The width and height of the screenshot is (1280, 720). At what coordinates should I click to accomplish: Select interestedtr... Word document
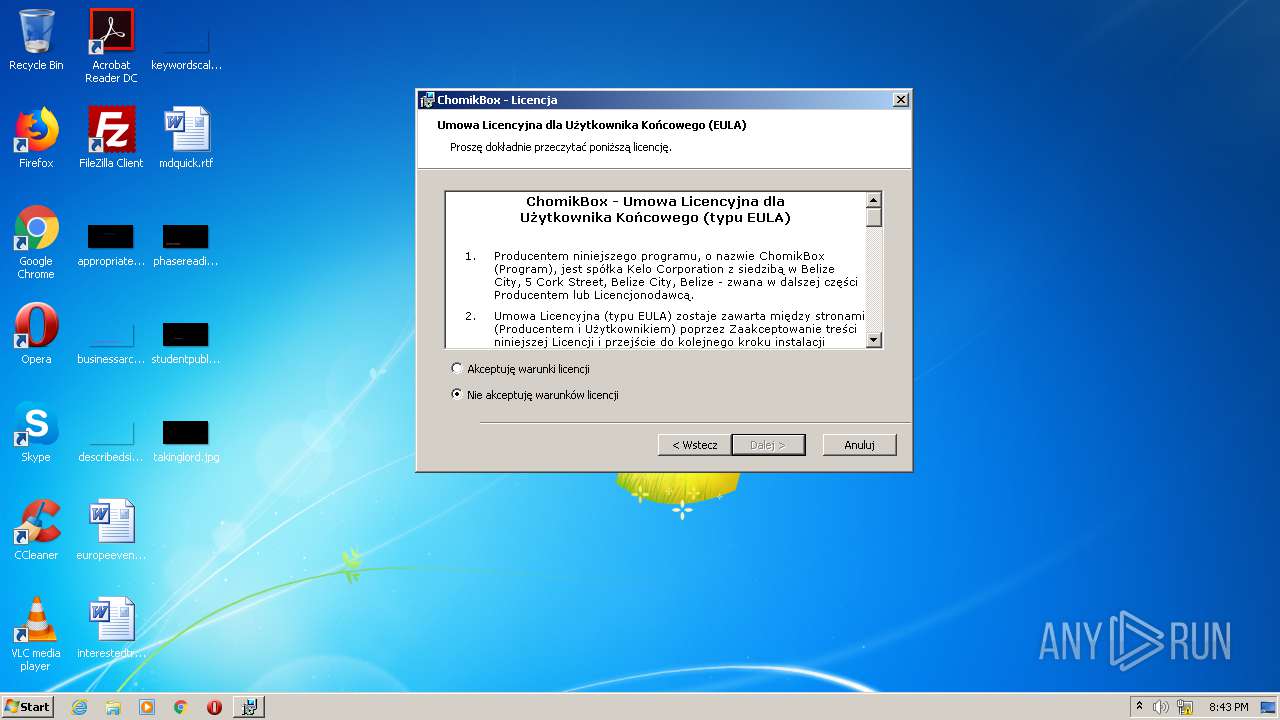(111, 628)
